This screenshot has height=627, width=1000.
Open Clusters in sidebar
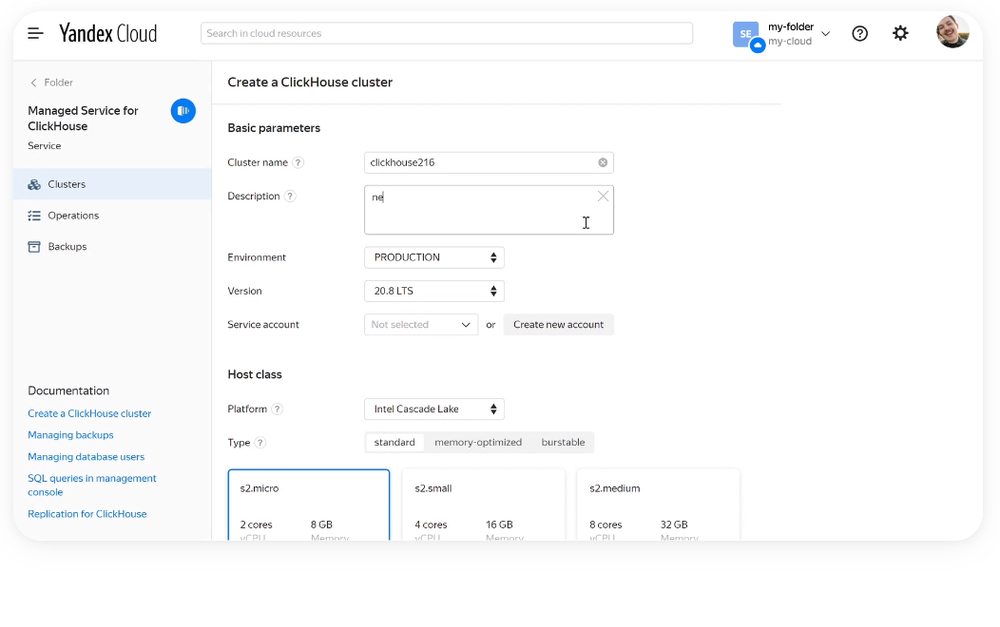click(112, 184)
